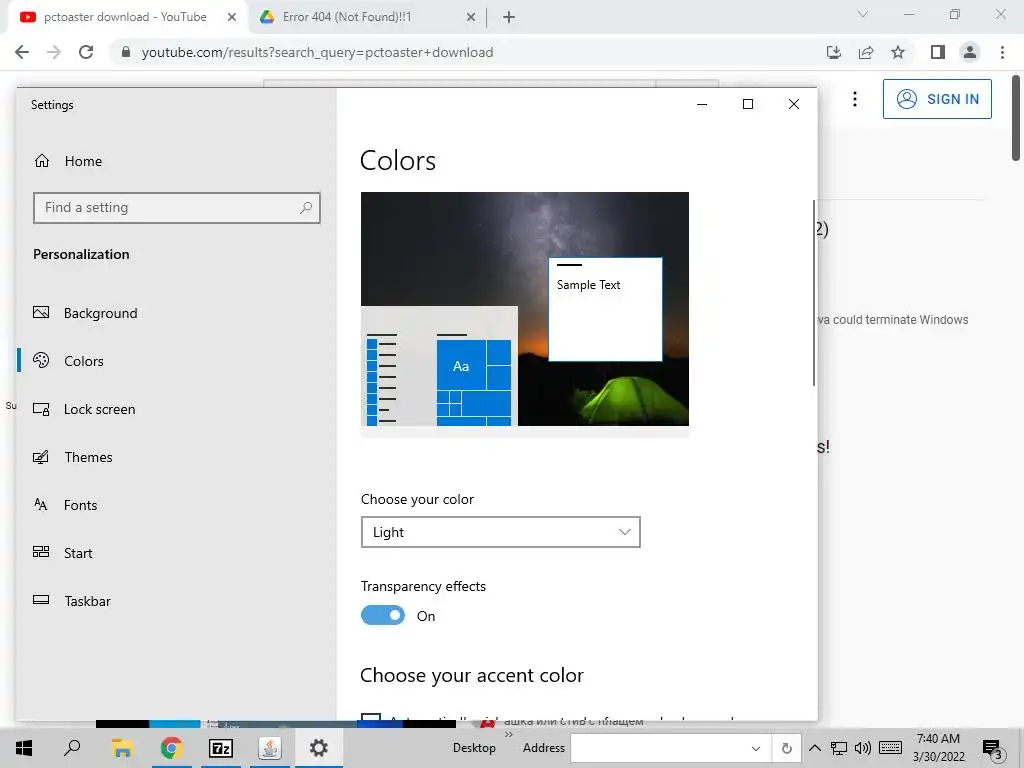Viewport: 1024px width, 768px height.
Task: Open the touch keyboard icon
Action: click(x=891, y=748)
